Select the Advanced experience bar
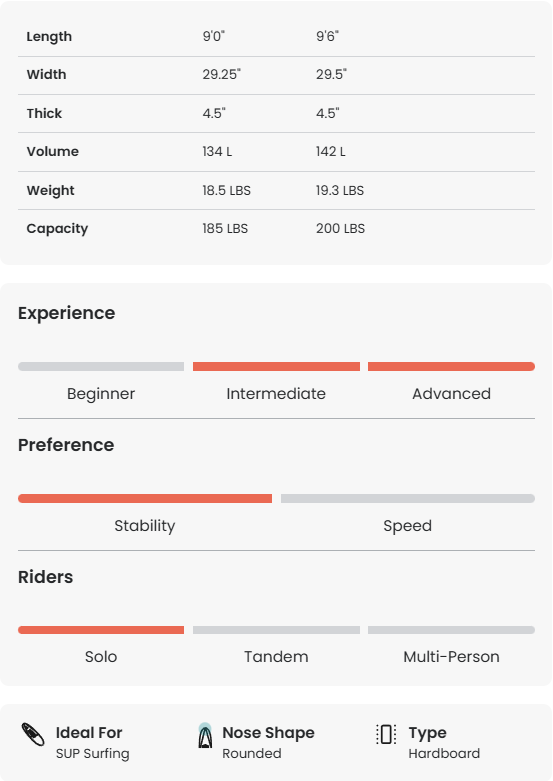The height and width of the screenshot is (781, 553). [451, 367]
